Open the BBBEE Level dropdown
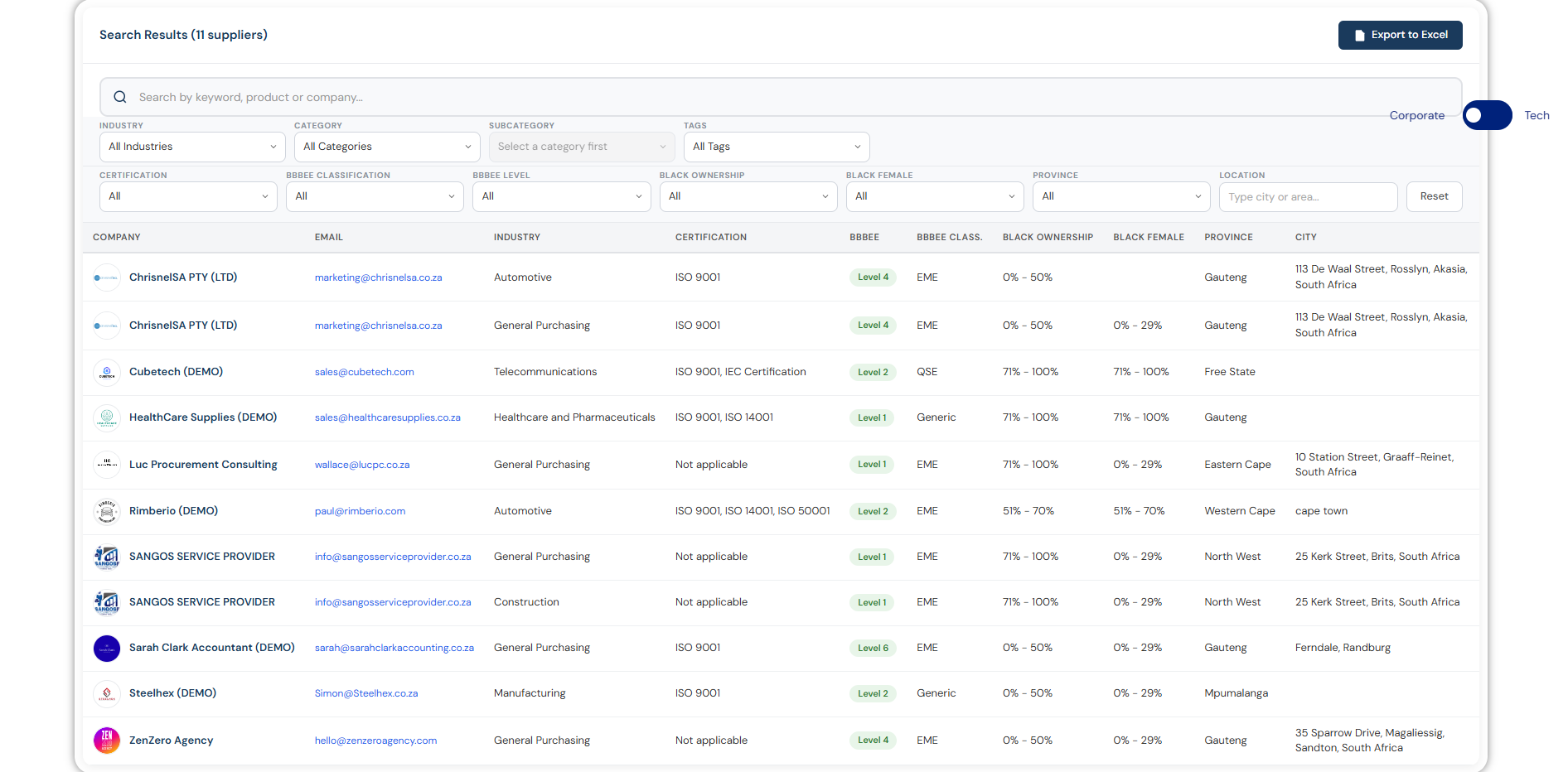The image size is (1568, 772). click(561, 196)
